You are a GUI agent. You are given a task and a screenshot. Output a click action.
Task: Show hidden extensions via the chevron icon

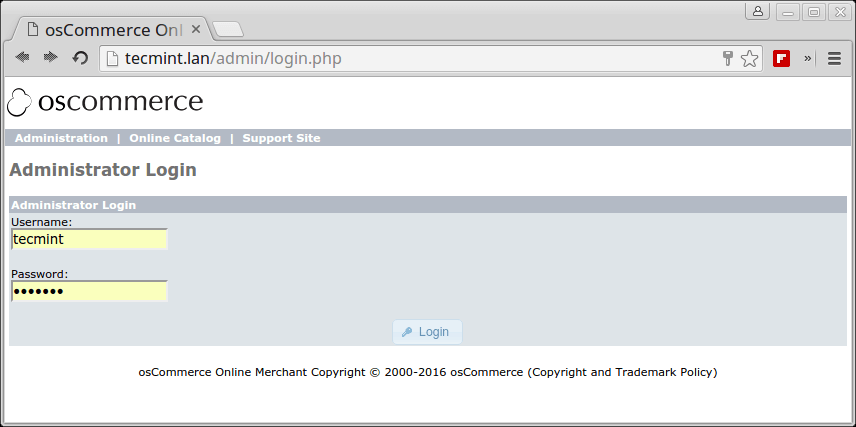(x=807, y=58)
